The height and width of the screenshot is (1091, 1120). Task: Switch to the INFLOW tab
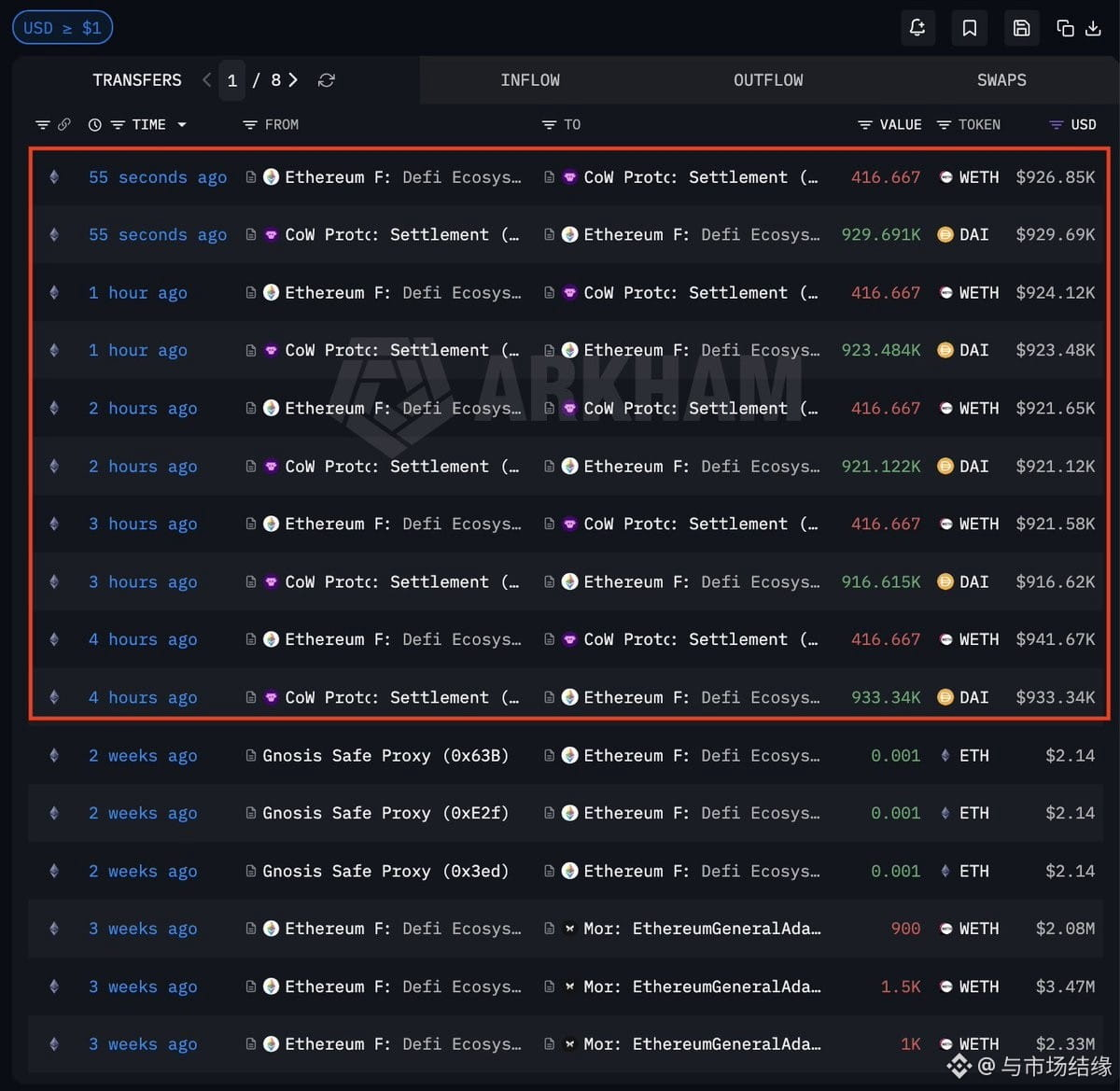click(x=530, y=80)
